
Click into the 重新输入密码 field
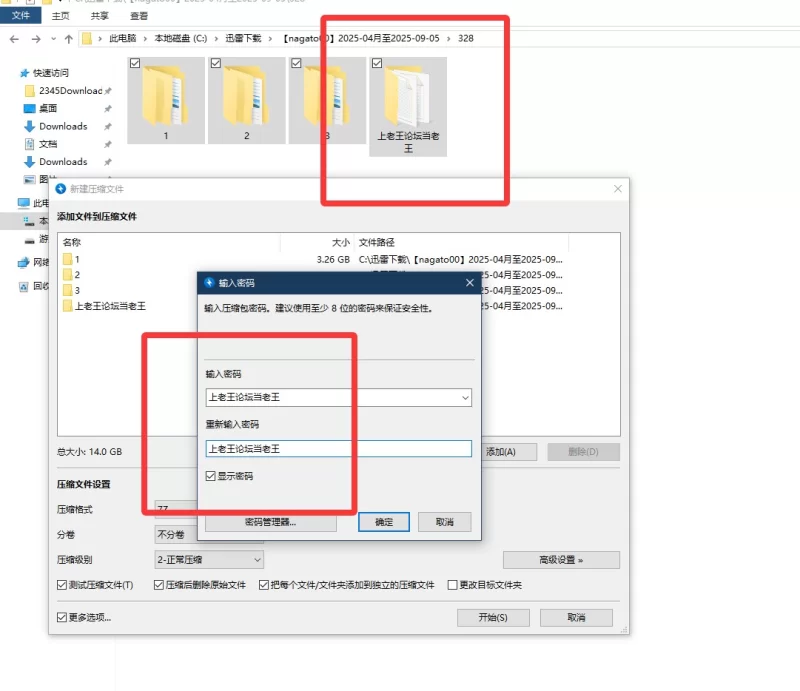click(339, 449)
